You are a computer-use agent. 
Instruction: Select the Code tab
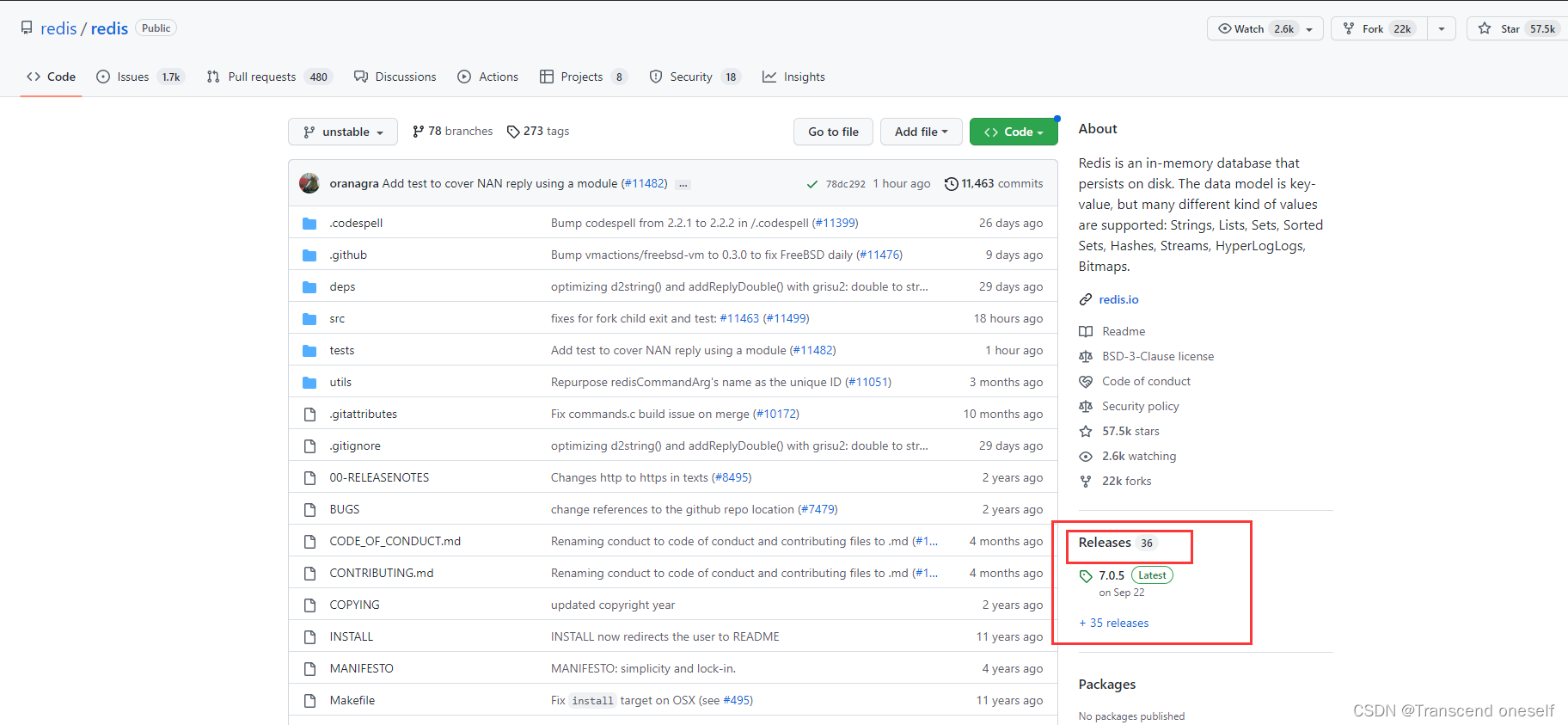point(52,77)
